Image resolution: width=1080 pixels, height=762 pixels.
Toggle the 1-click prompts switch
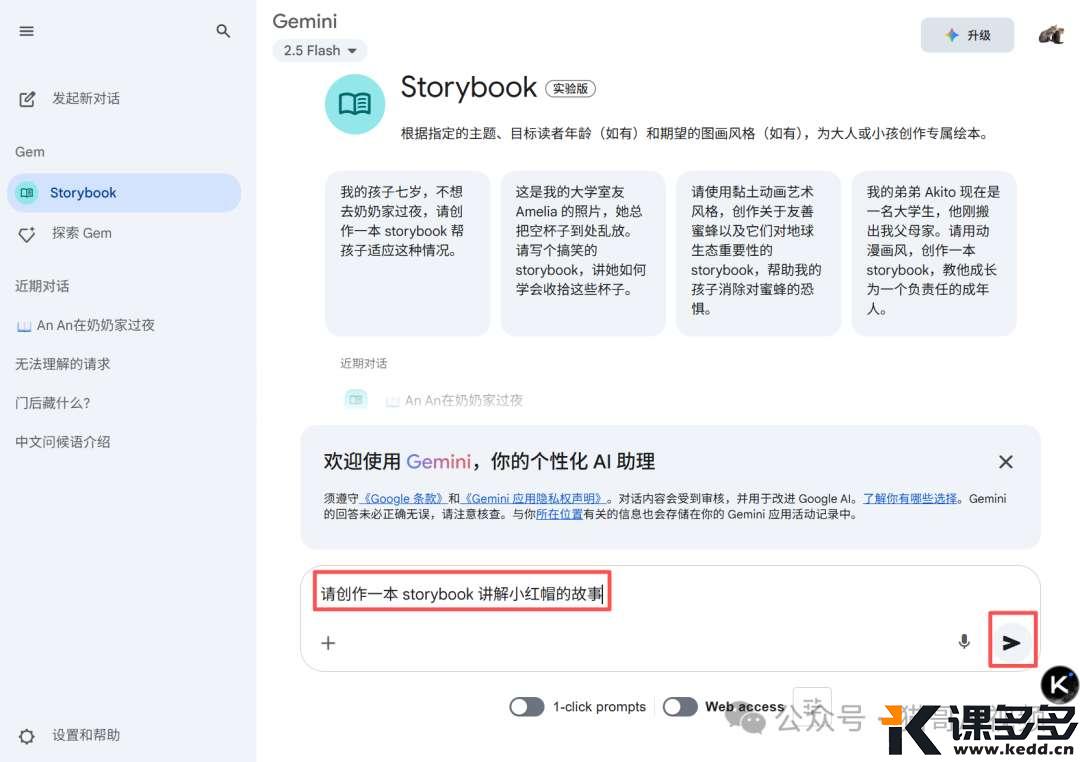click(527, 707)
